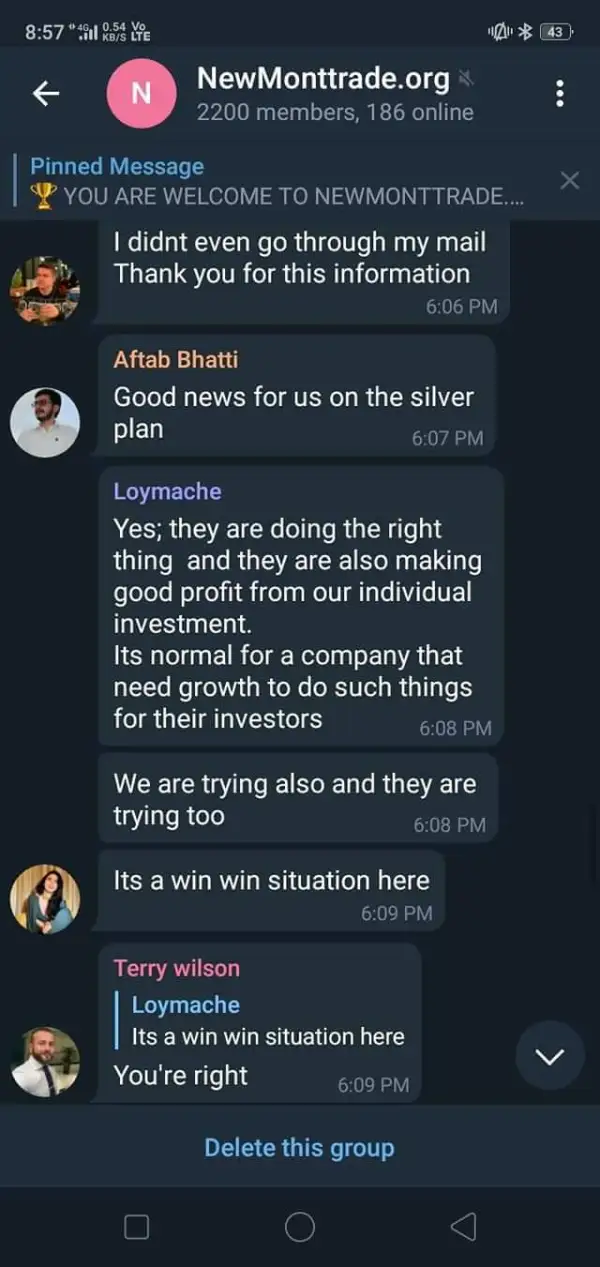This screenshot has height=1267, width=600.
Task: Tap Loymache's profile avatar
Action: [x=45, y=898]
